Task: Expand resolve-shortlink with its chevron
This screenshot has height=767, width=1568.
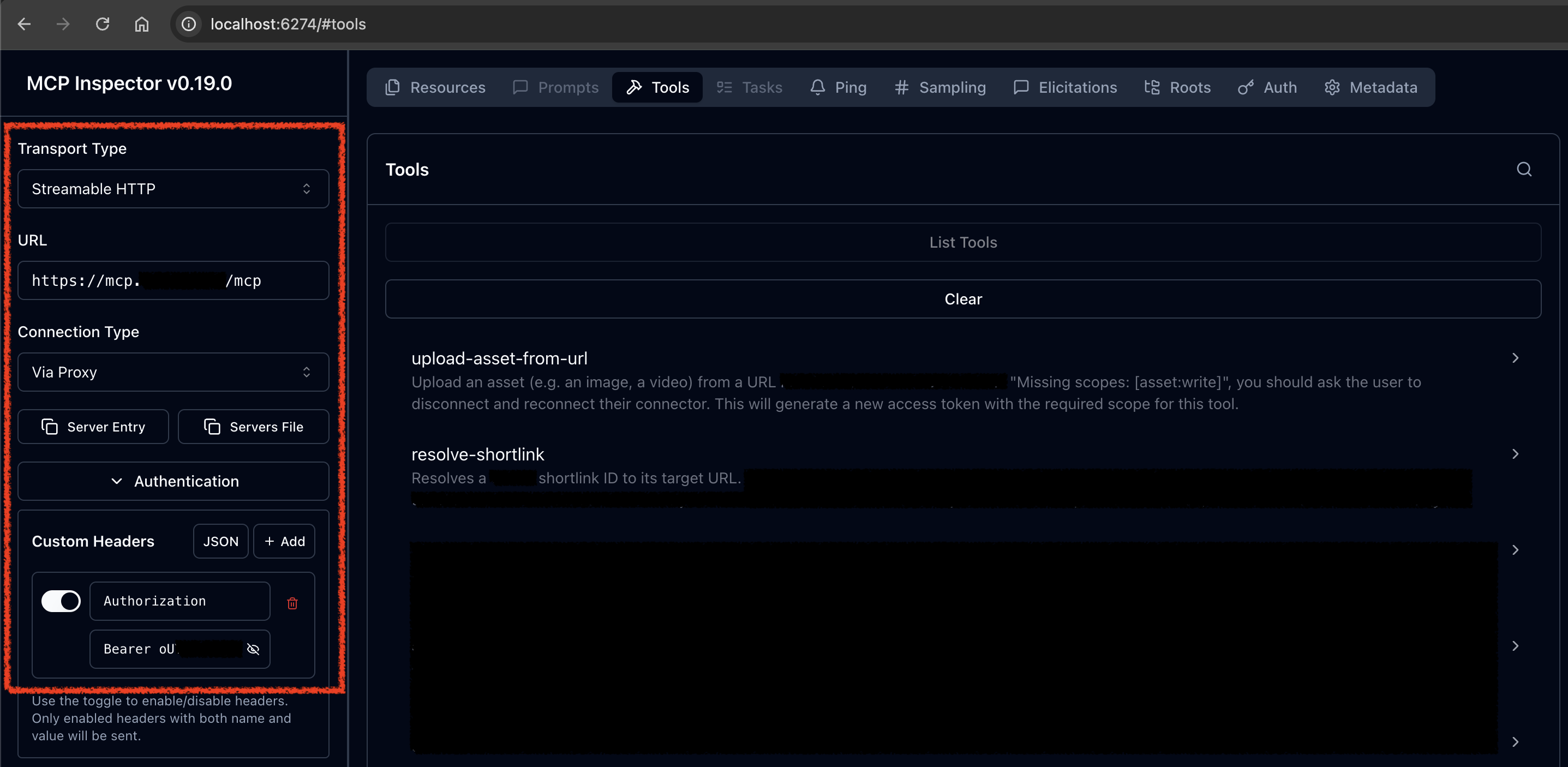Action: pos(1515,454)
